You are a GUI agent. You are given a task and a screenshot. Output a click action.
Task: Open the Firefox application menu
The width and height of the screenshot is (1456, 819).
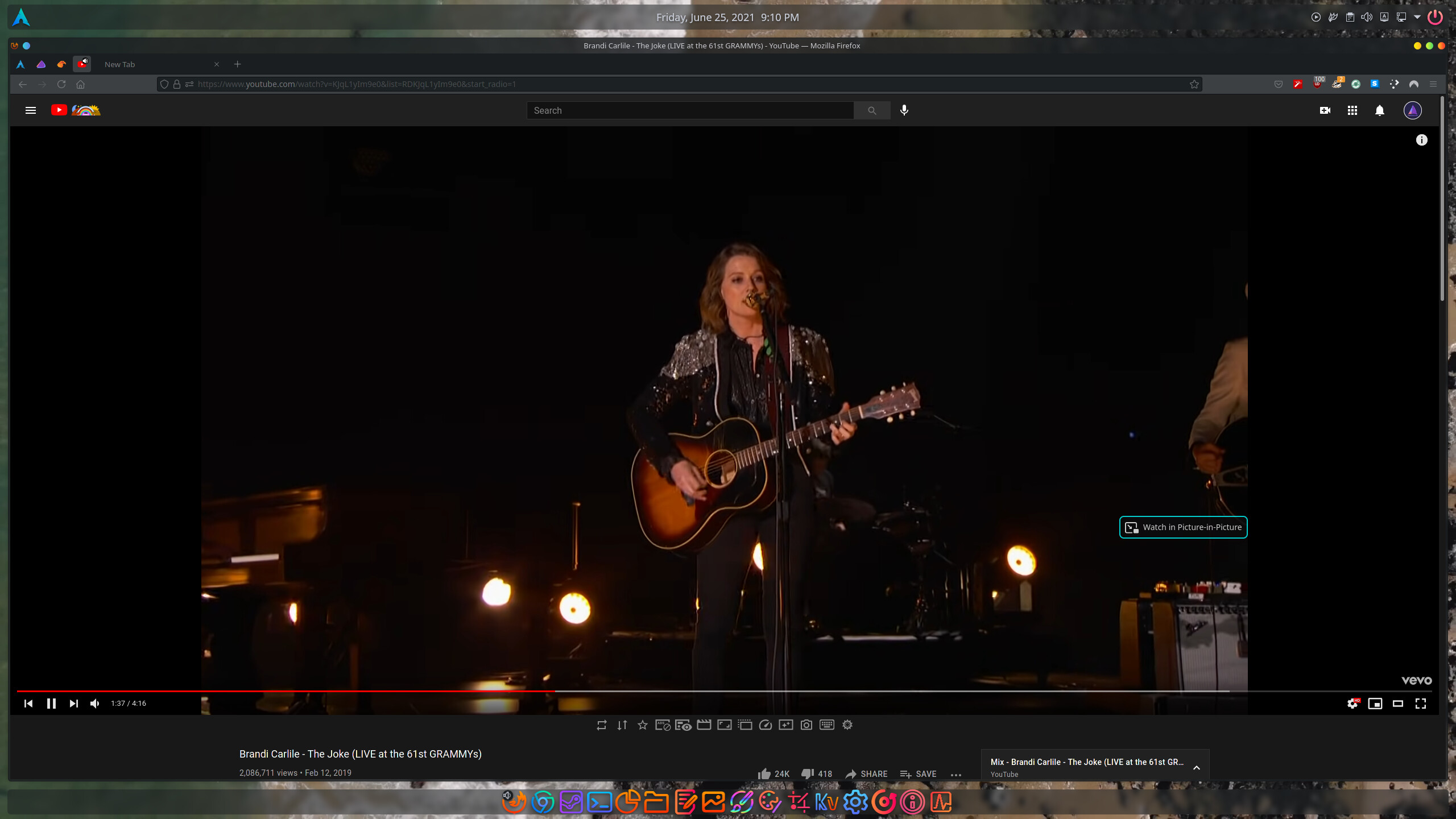point(1433,84)
